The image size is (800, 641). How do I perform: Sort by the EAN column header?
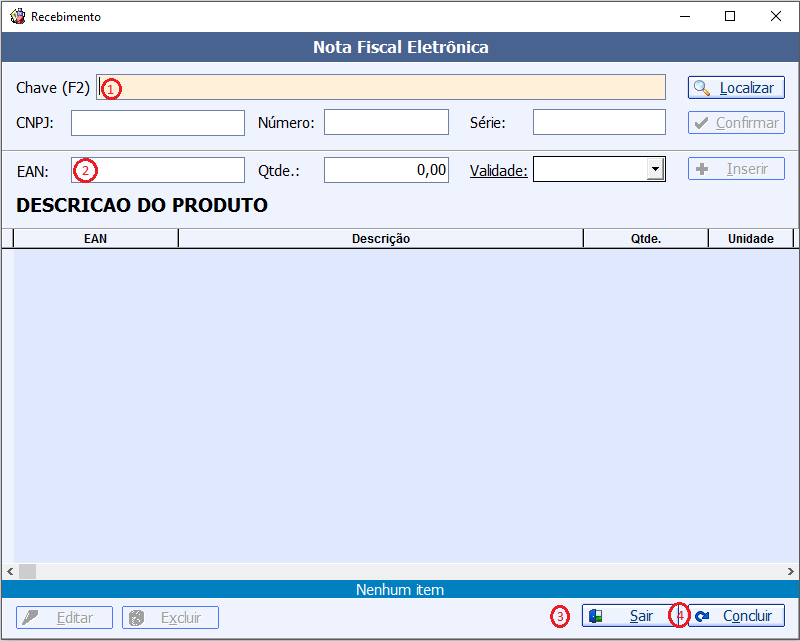[95, 239]
